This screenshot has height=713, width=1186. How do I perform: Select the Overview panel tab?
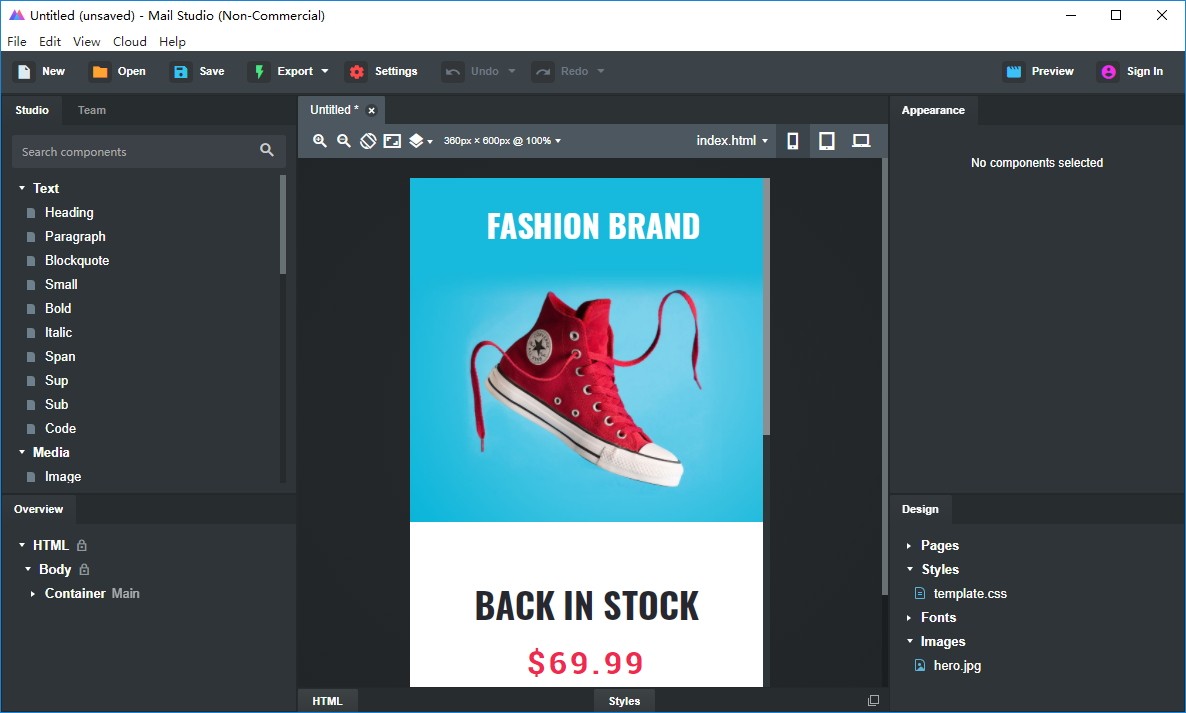pyautogui.click(x=39, y=510)
